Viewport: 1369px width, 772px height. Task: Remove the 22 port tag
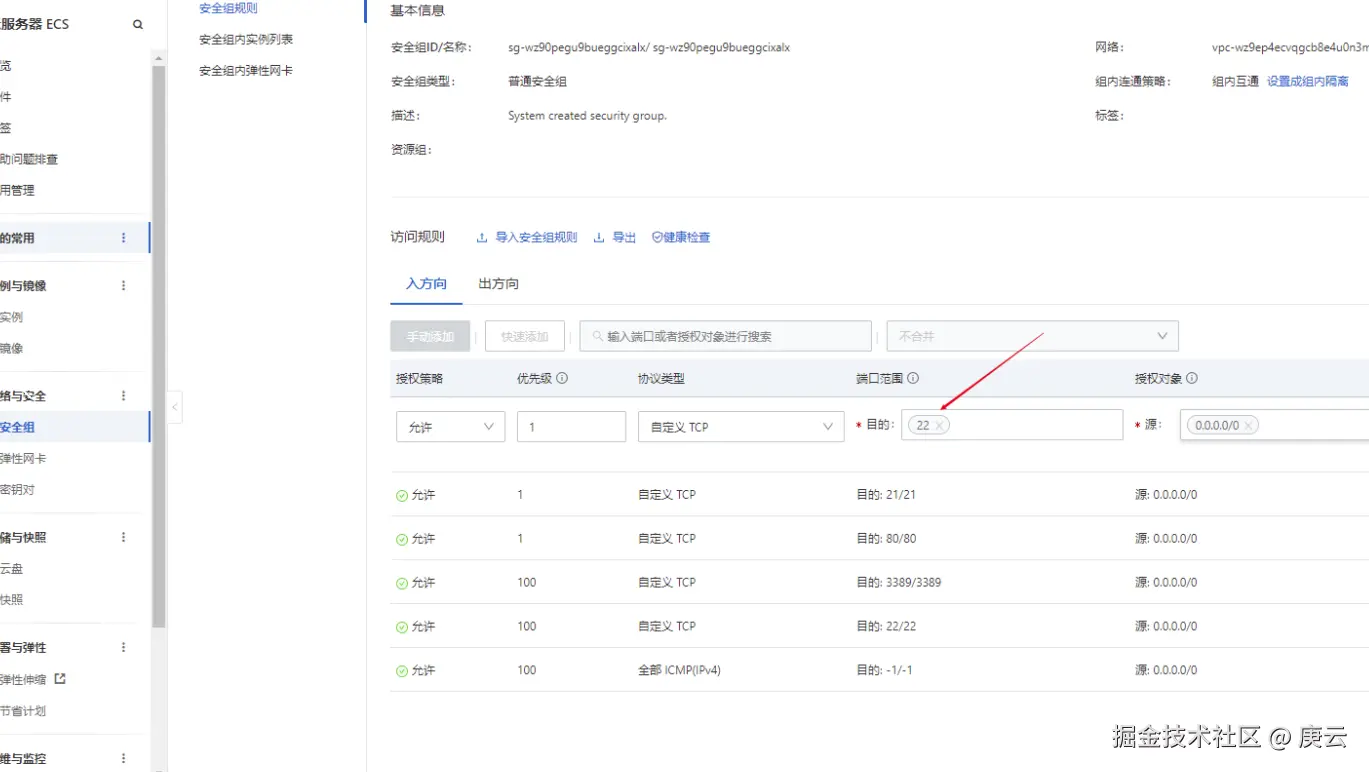click(939, 426)
